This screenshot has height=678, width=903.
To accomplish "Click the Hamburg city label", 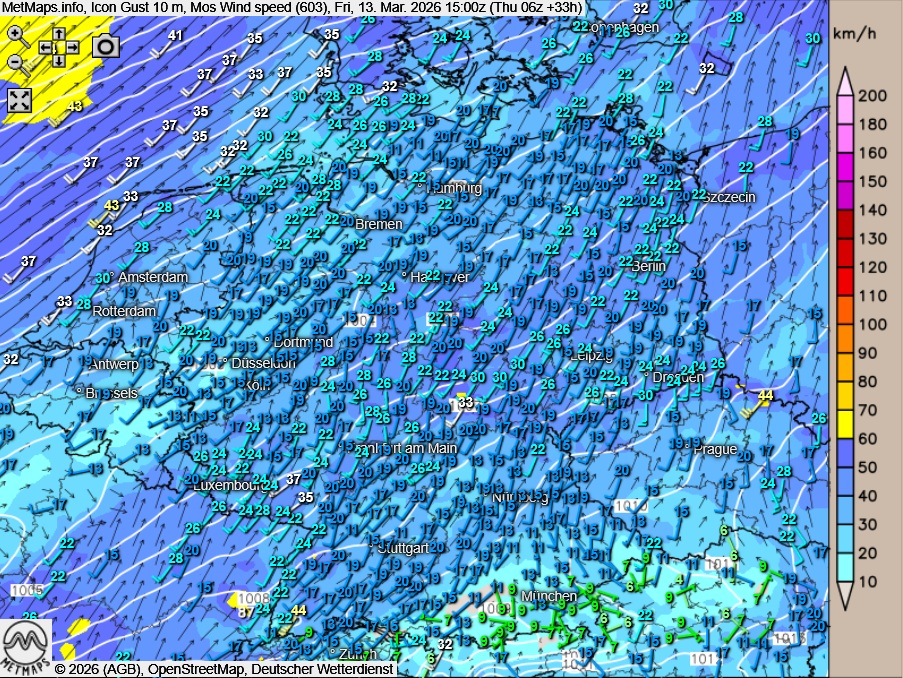I will 453,188.
